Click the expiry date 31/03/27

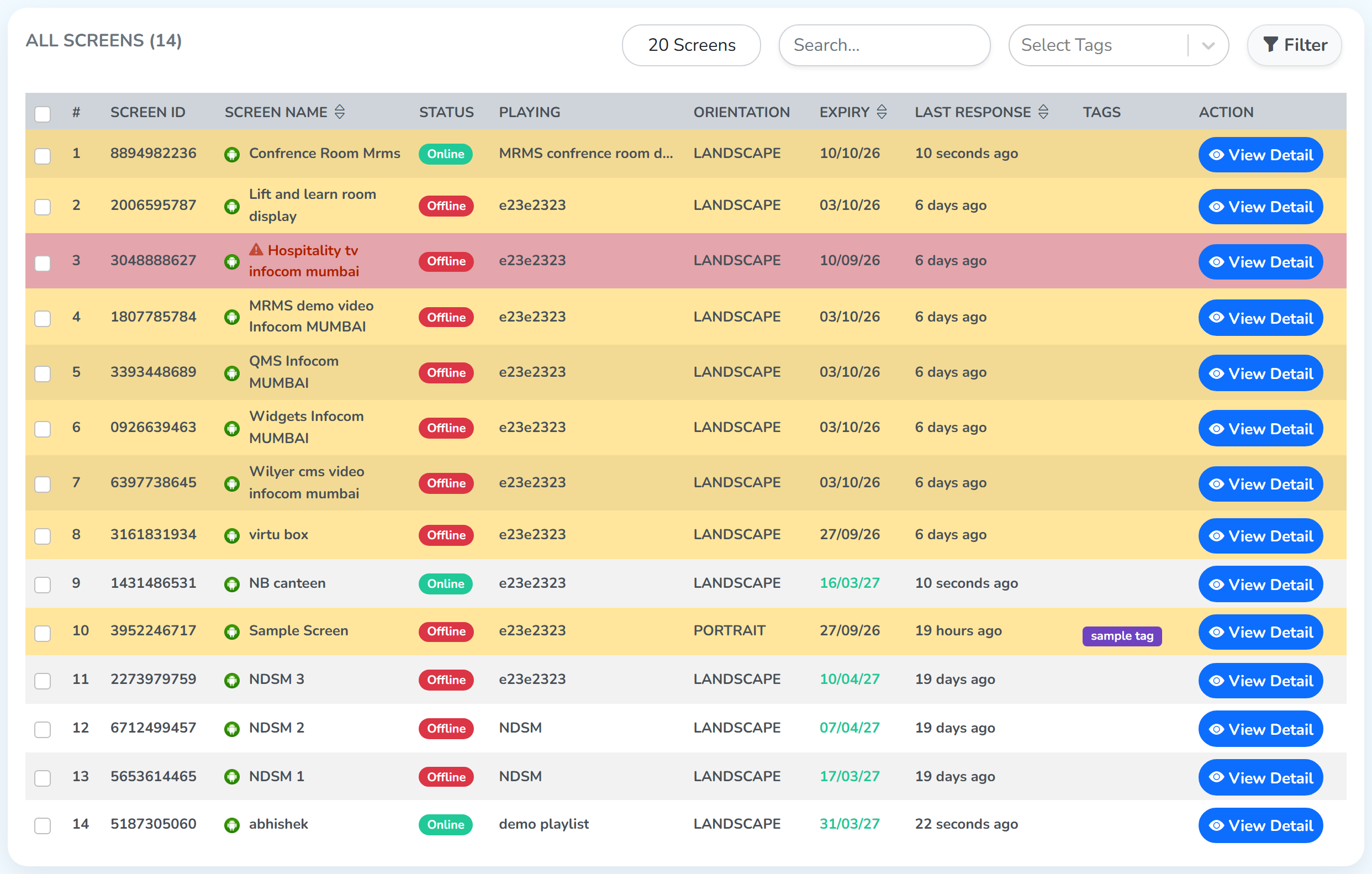click(849, 824)
